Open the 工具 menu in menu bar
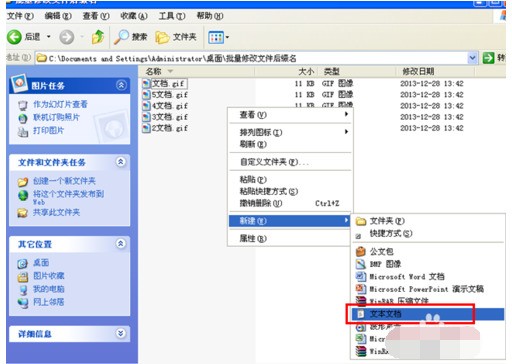Screen dimensions: 512x364 point(172,16)
